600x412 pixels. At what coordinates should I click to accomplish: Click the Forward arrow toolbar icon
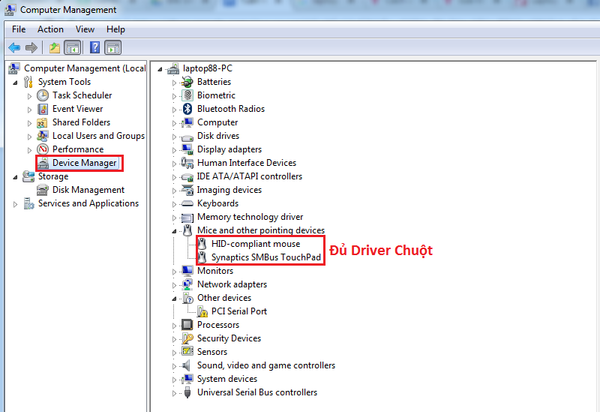point(31,48)
